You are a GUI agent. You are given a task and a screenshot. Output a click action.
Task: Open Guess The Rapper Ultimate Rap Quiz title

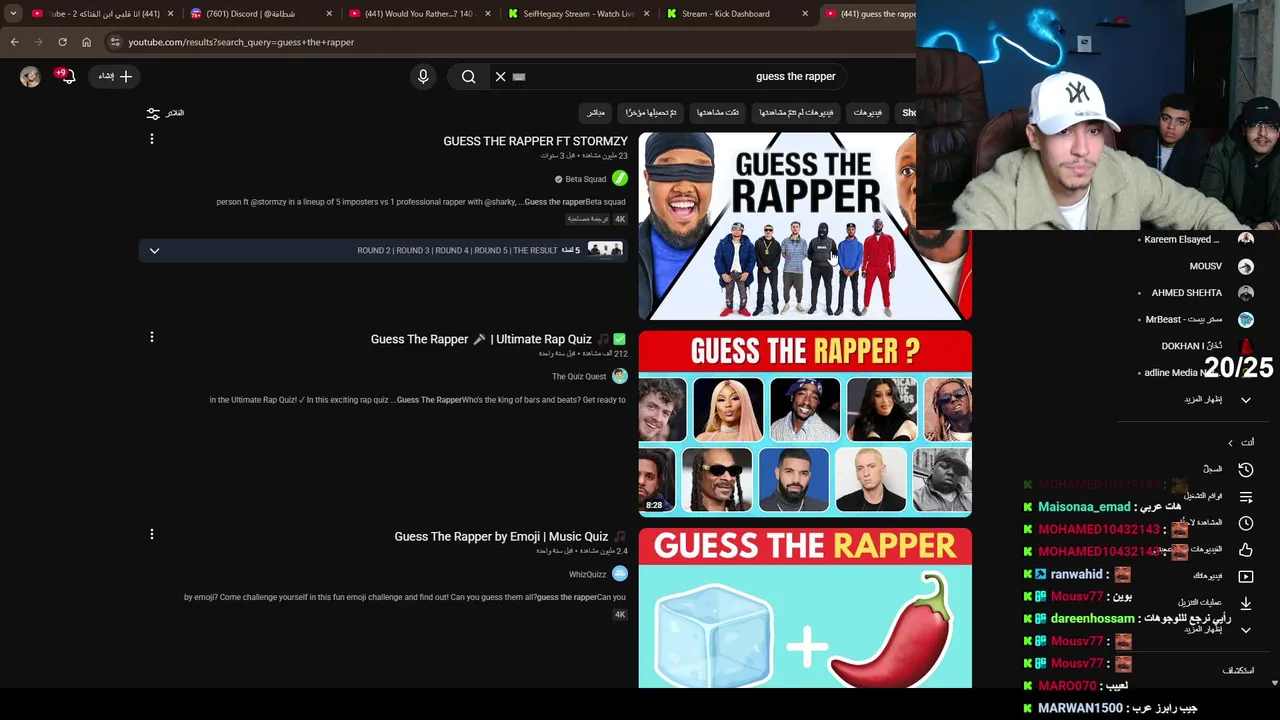coord(499,339)
